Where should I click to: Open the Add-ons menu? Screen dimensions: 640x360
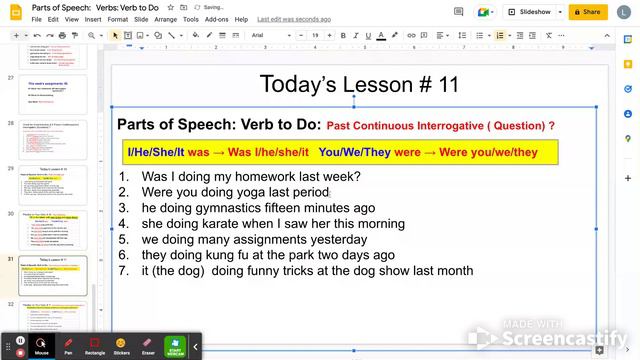pyautogui.click(x=216, y=19)
